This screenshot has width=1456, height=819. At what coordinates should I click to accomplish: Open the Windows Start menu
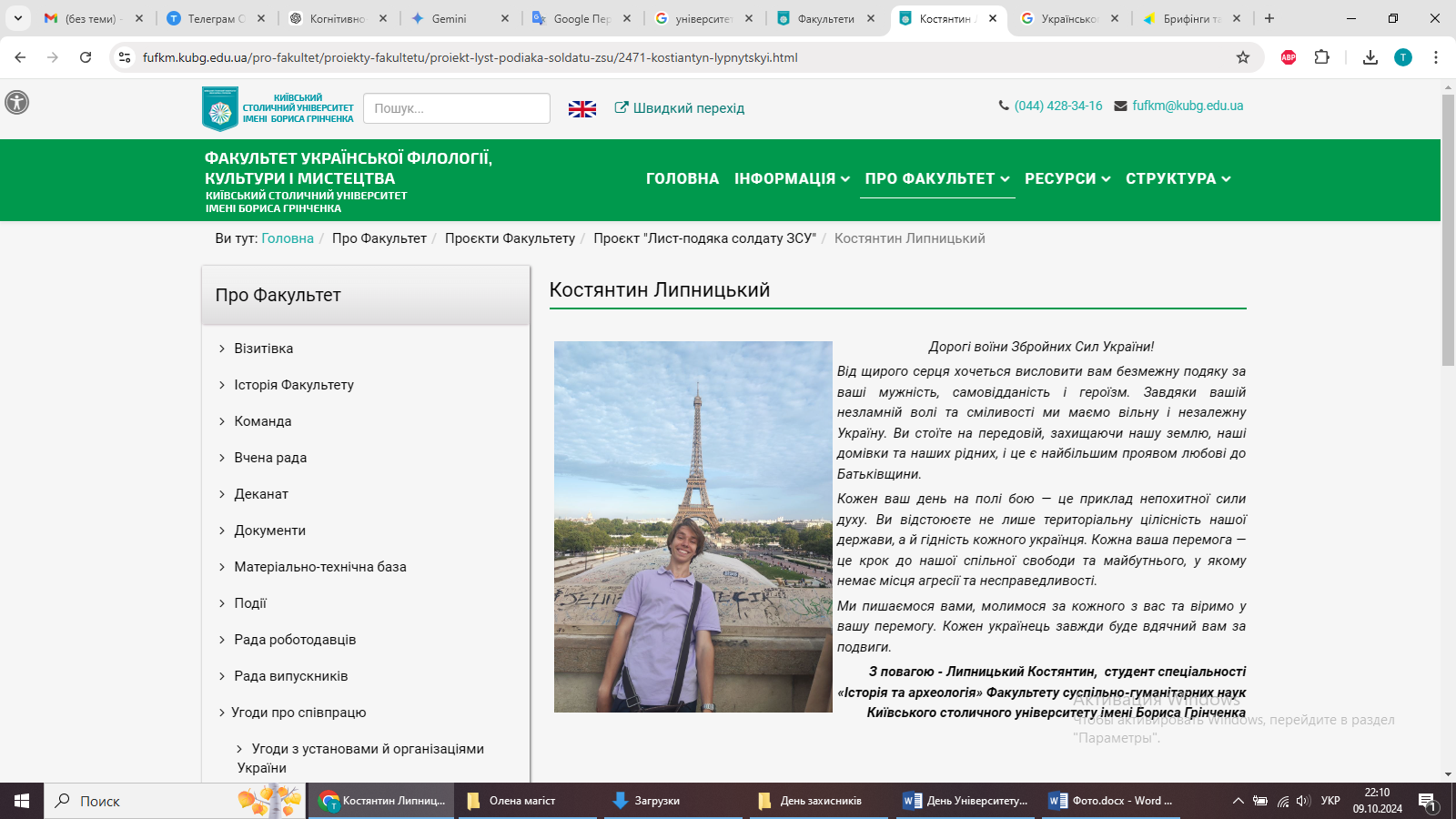pyautogui.click(x=22, y=801)
